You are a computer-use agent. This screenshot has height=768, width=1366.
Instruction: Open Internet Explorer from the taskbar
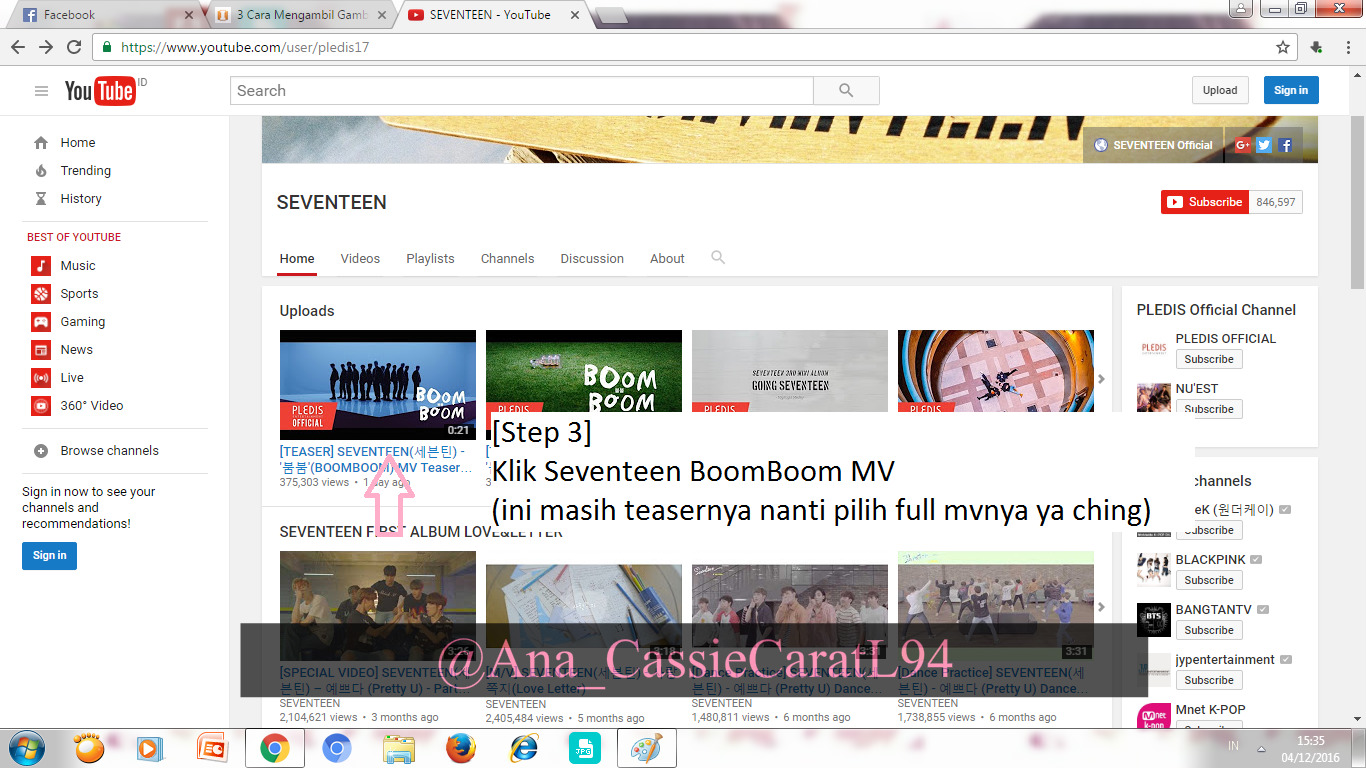click(x=523, y=748)
